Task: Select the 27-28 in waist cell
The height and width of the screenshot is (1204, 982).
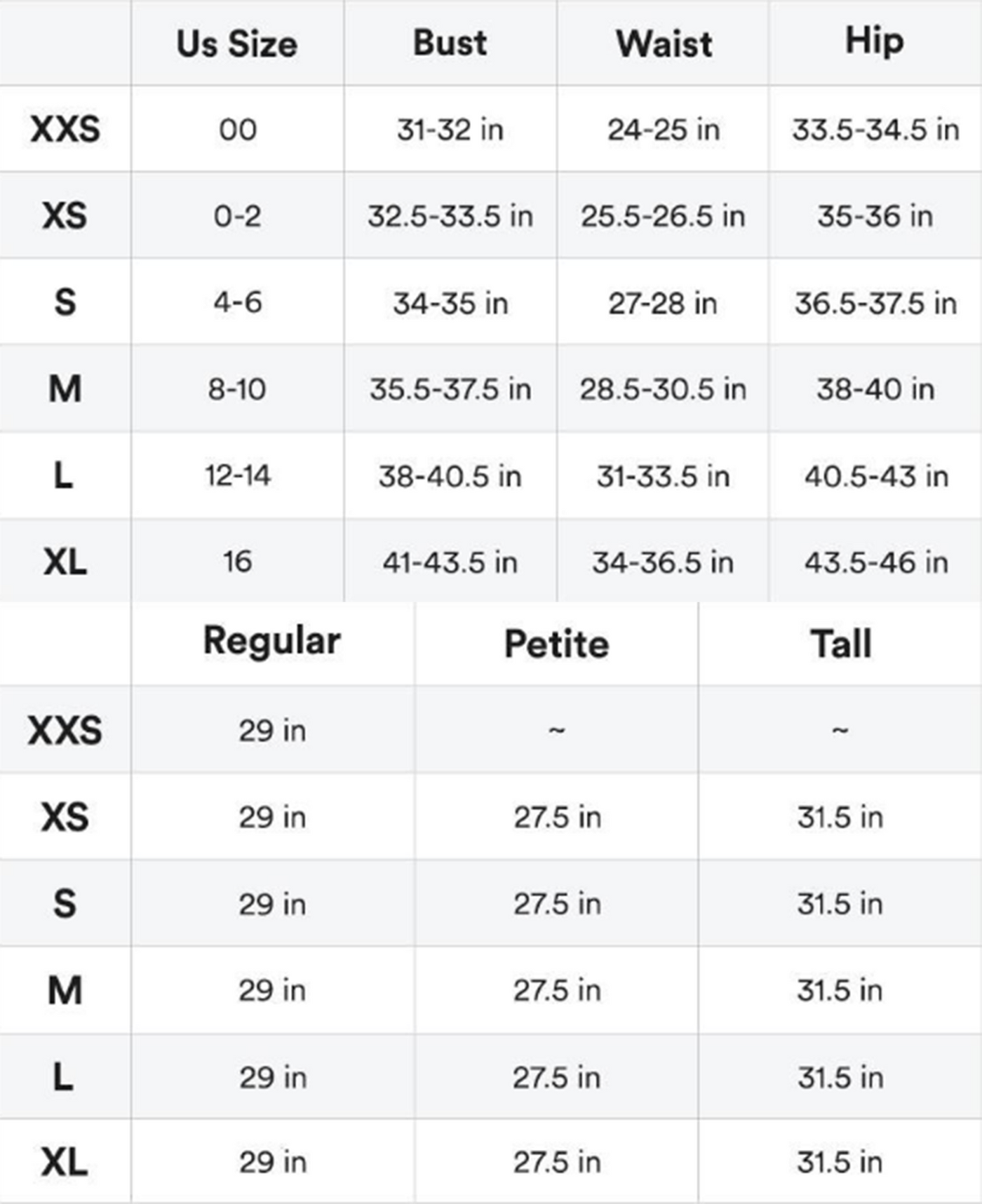Action: coord(663,304)
